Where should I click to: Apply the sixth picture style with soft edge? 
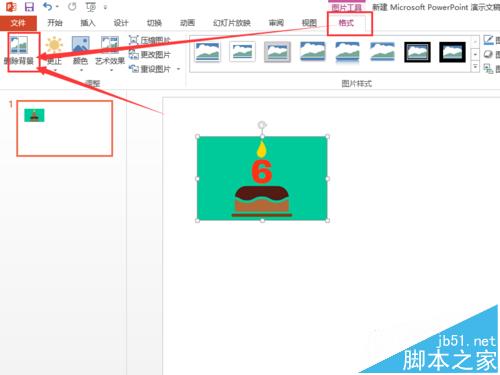click(x=382, y=52)
